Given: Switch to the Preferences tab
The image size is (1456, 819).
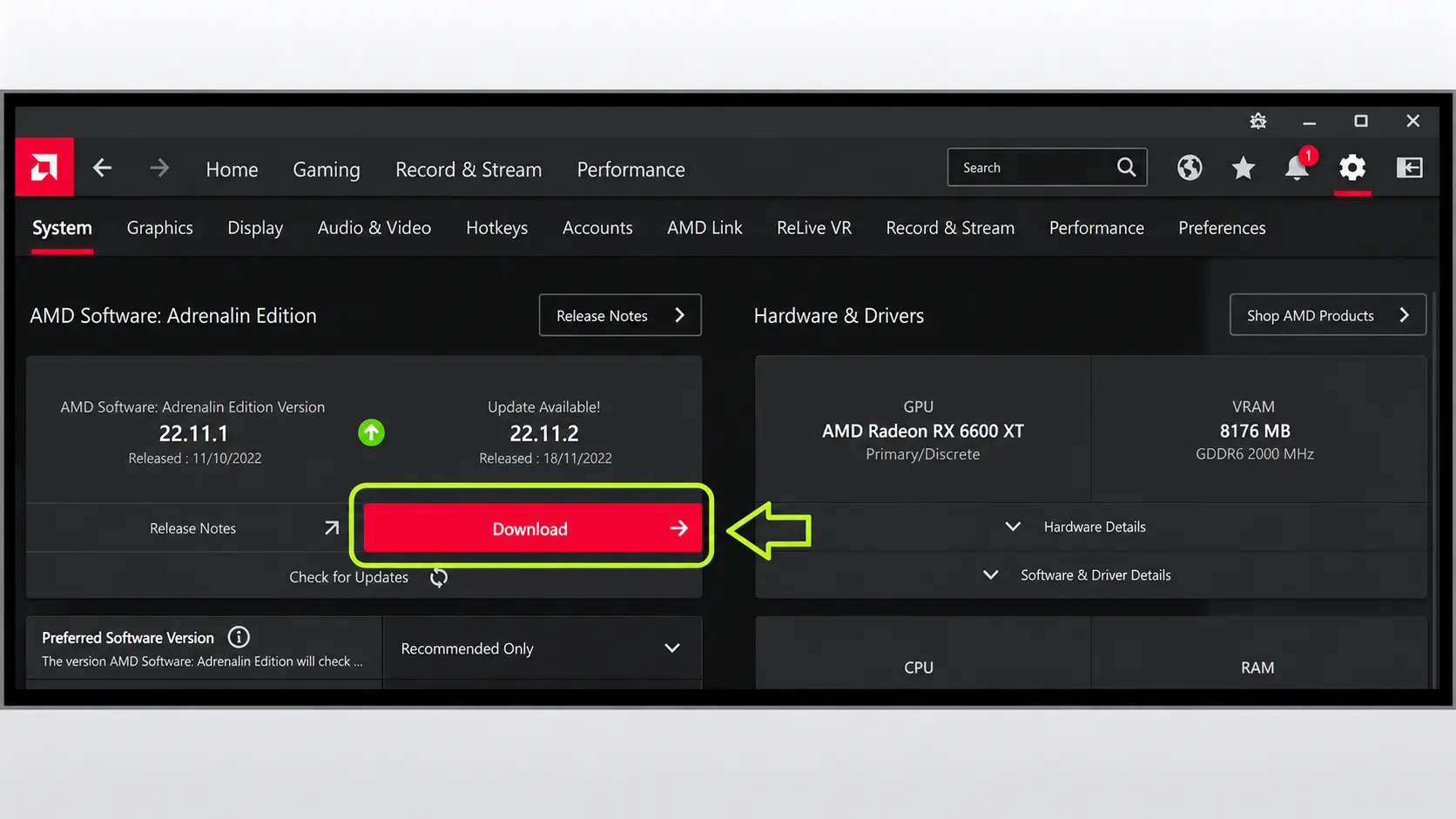Looking at the screenshot, I should coord(1222,228).
